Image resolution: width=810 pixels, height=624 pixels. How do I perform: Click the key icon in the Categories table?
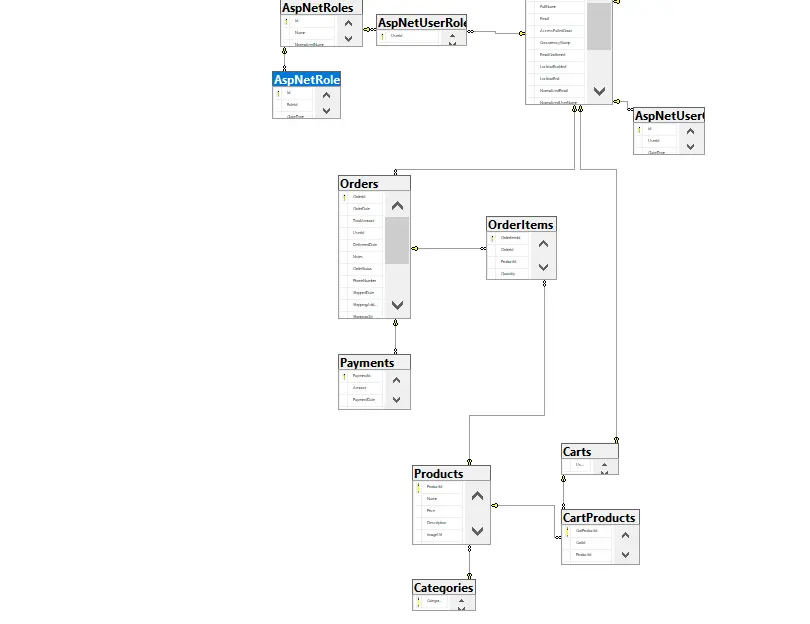coord(418,601)
